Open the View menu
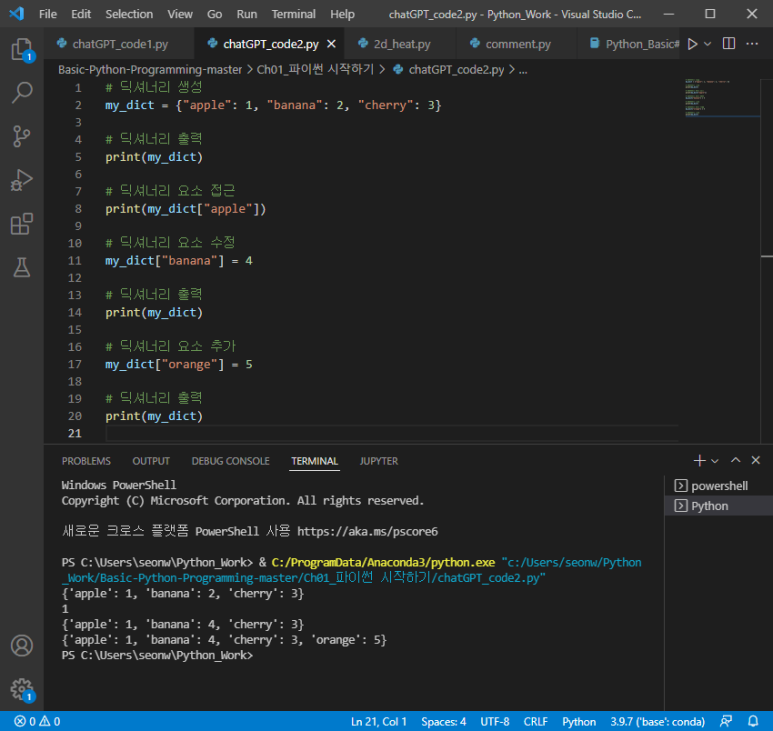 pos(180,14)
